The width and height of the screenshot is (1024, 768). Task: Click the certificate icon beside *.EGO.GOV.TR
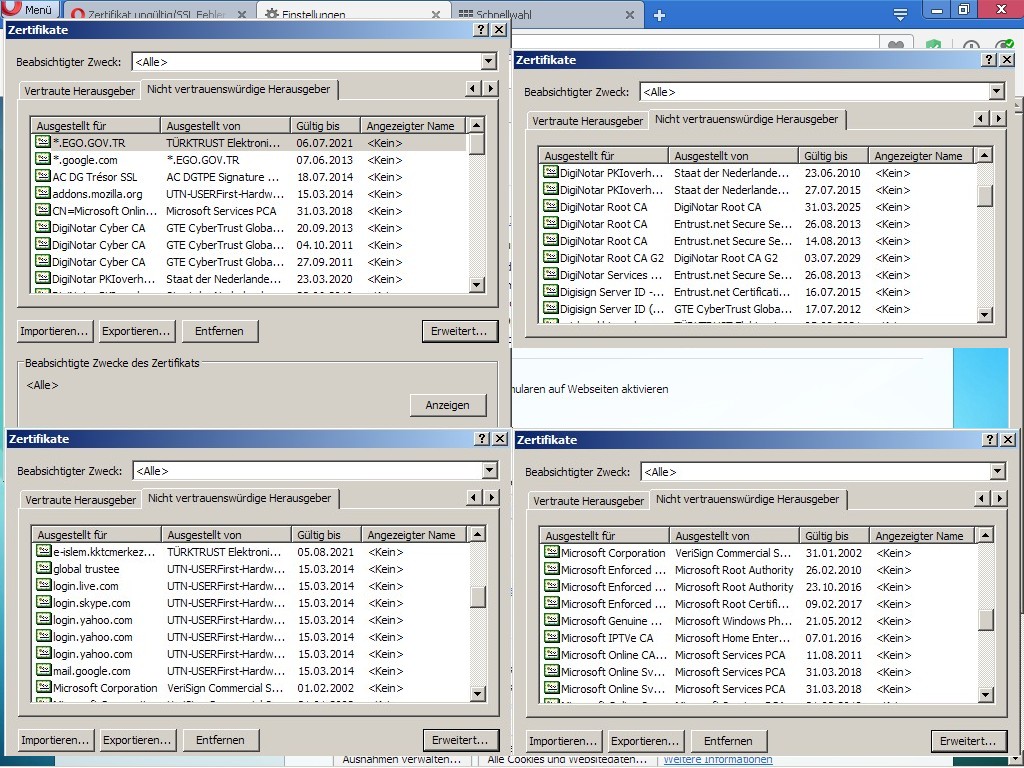pyautogui.click(x=43, y=142)
